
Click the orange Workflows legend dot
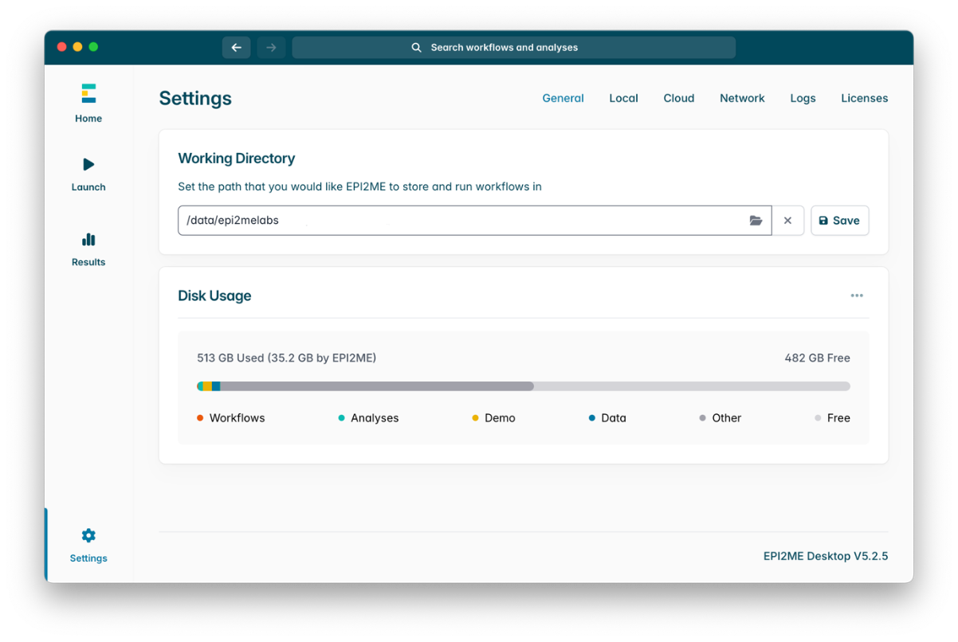point(200,418)
